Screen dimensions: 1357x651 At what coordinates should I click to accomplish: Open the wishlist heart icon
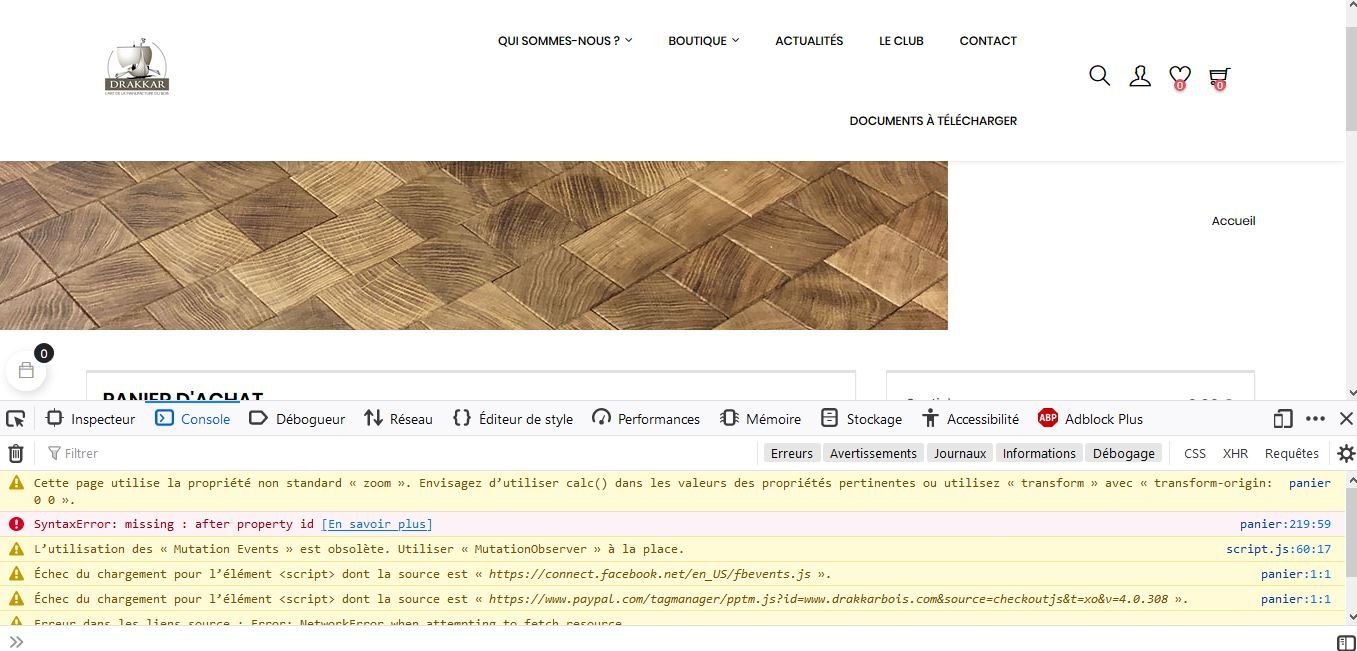[x=1180, y=77]
